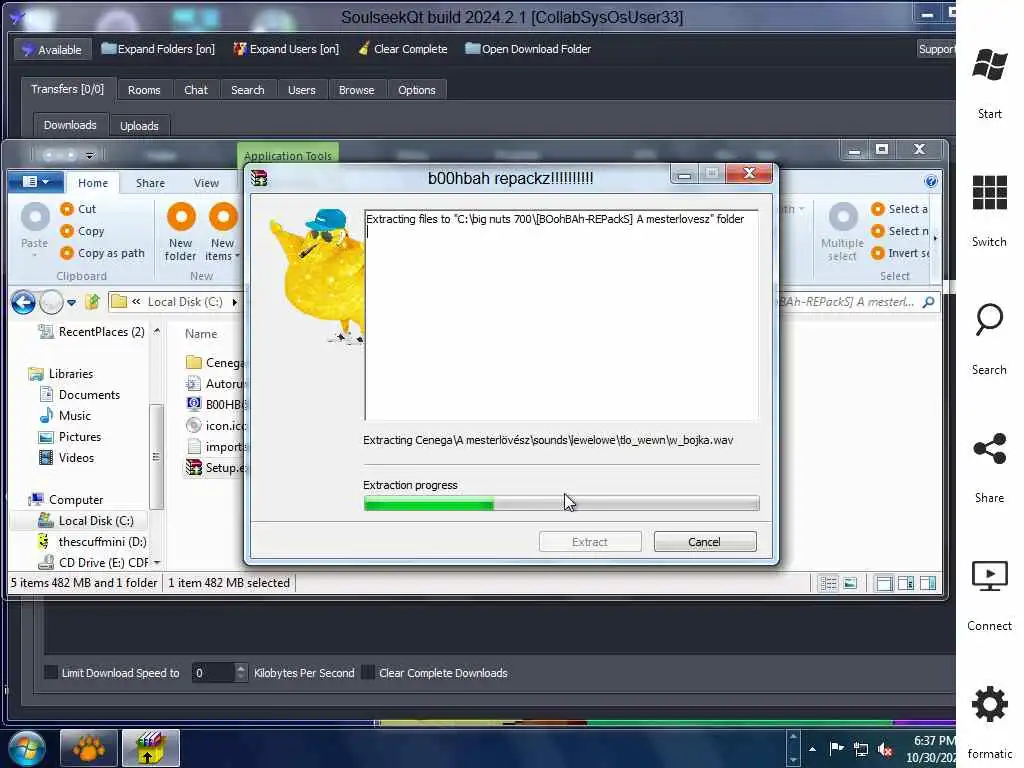Open Explorer file menu dropdown
Image resolution: width=1024 pixels, height=768 pixels.
[36, 182]
